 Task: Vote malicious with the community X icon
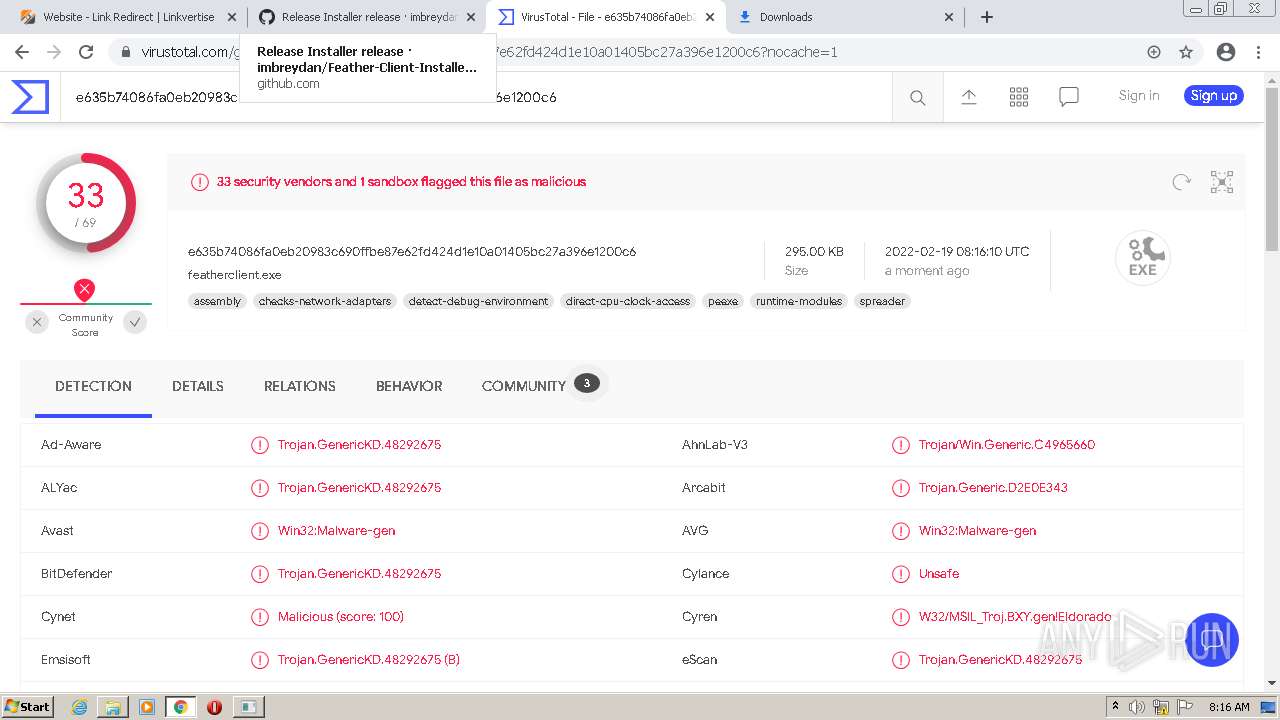click(x=37, y=322)
